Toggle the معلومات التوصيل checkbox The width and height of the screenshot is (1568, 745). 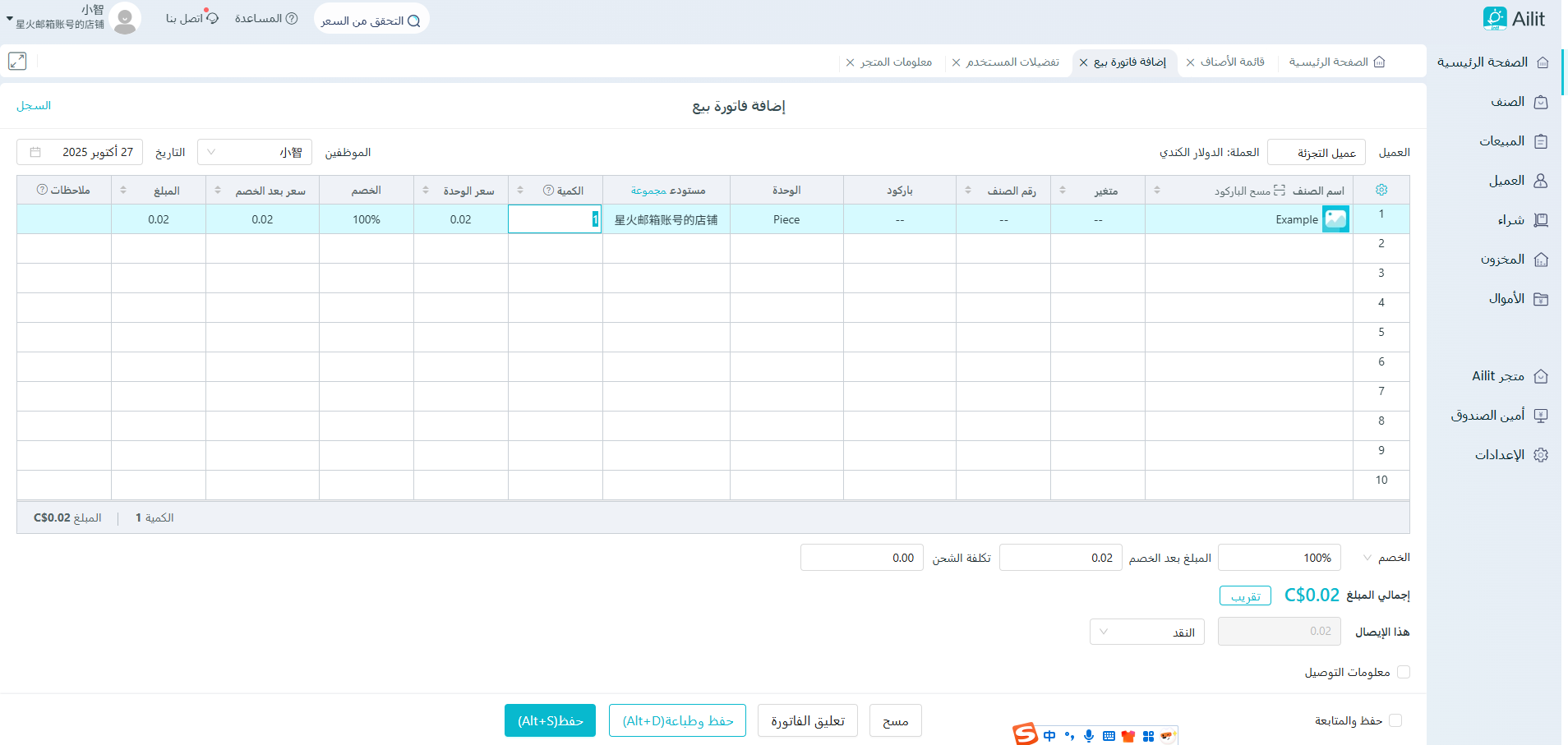1404,672
